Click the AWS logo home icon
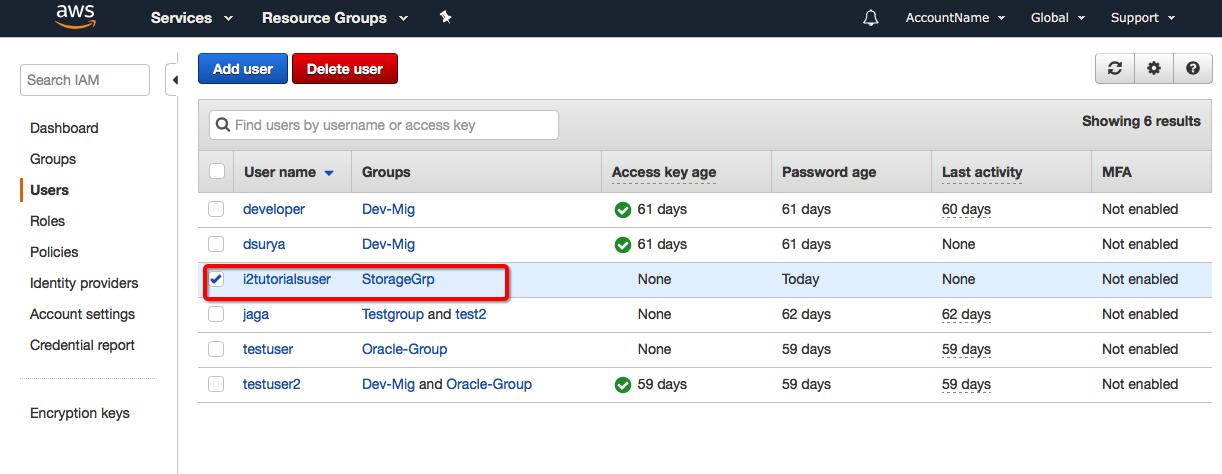This screenshot has height=474, width=1222. click(75, 17)
